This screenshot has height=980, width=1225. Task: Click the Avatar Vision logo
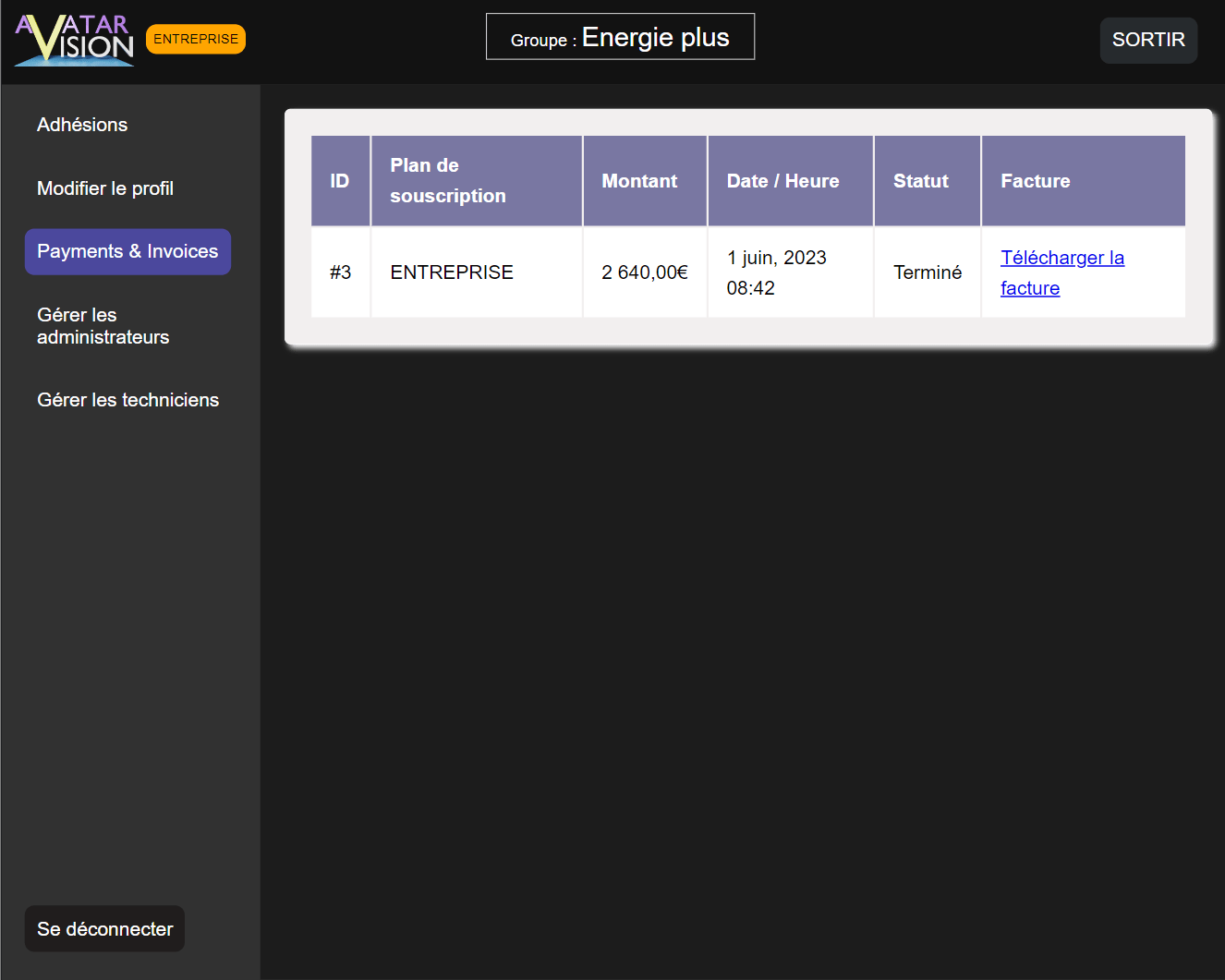tap(75, 40)
